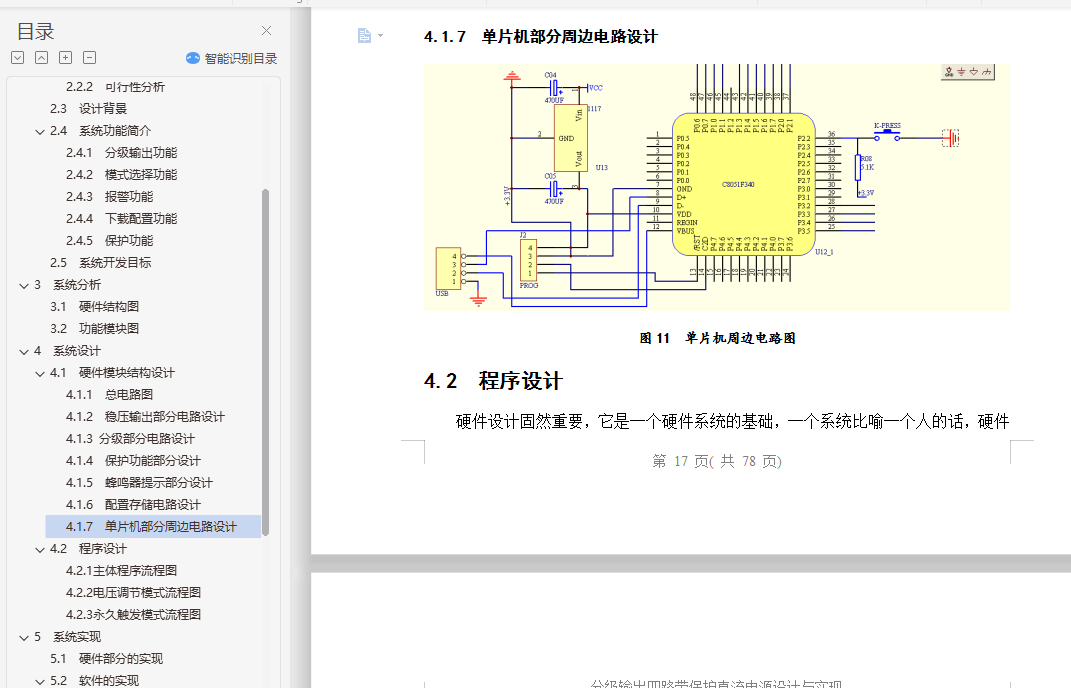
Task: Select 5 系统实现 in outline
Action: pyautogui.click(x=67, y=637)
